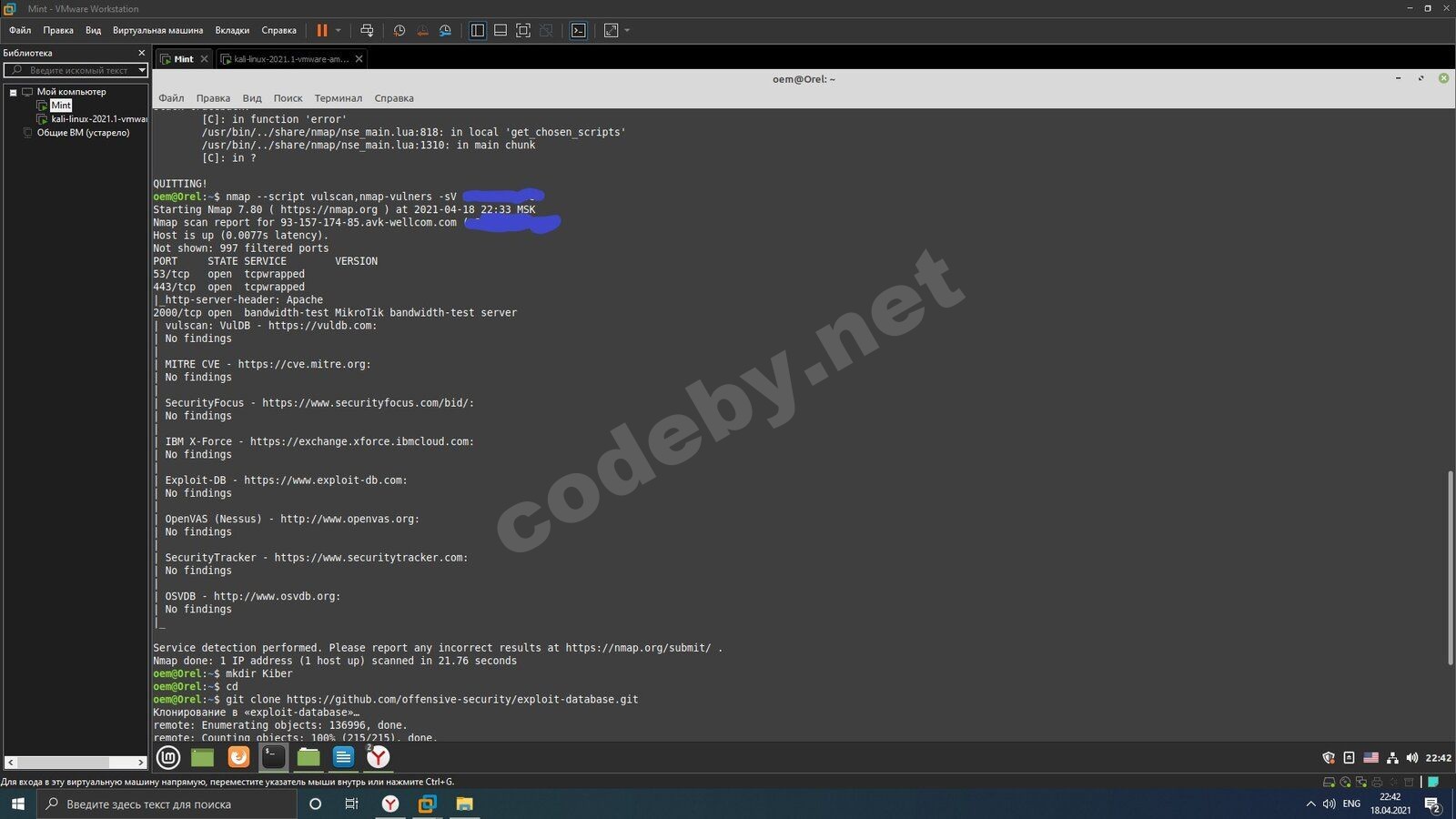Click the orange Pause virtual machine button
The width and height of the screenshot is (1456, 819).
[x=321, y=30]
